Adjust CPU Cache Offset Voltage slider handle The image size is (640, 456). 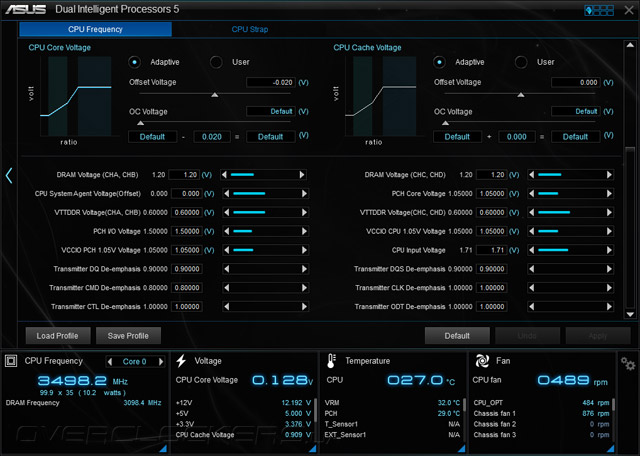click(x=521, y=95)
